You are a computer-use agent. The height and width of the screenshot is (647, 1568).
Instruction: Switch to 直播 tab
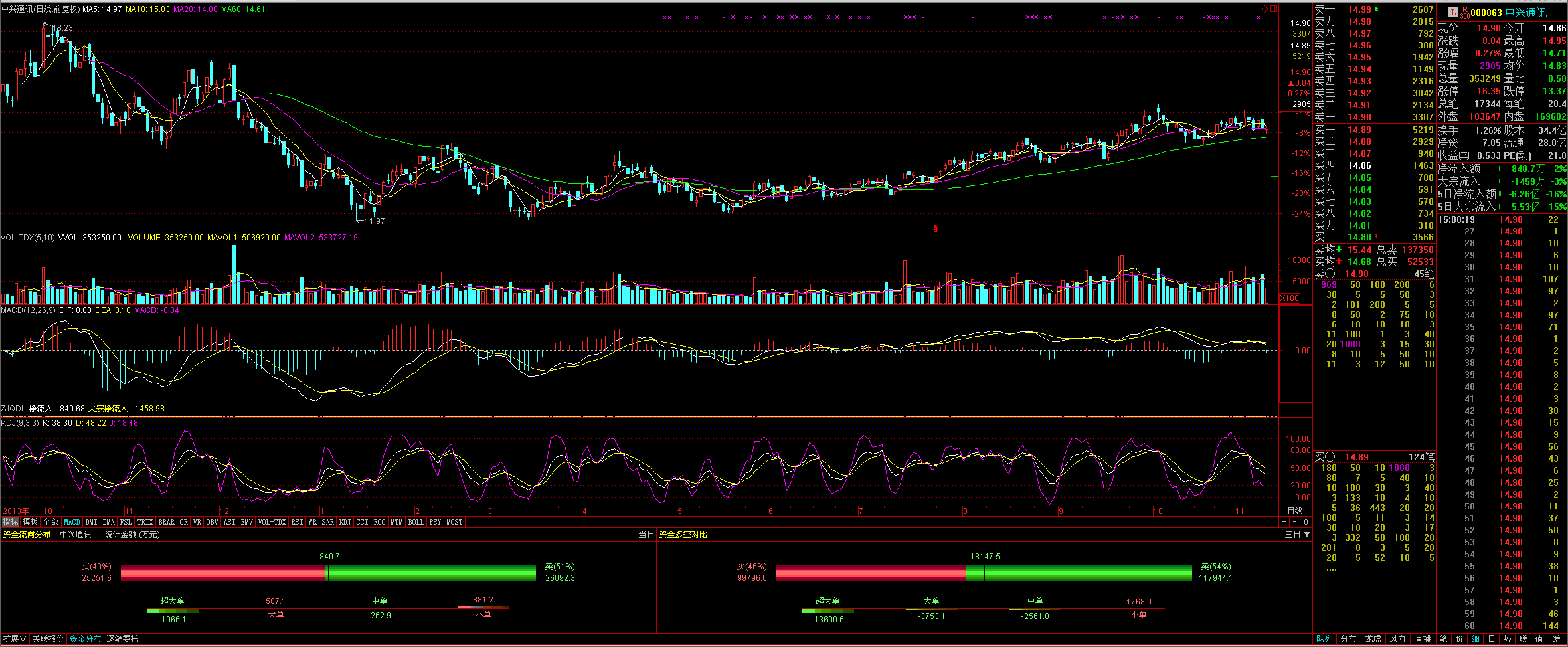[1423, 639]
